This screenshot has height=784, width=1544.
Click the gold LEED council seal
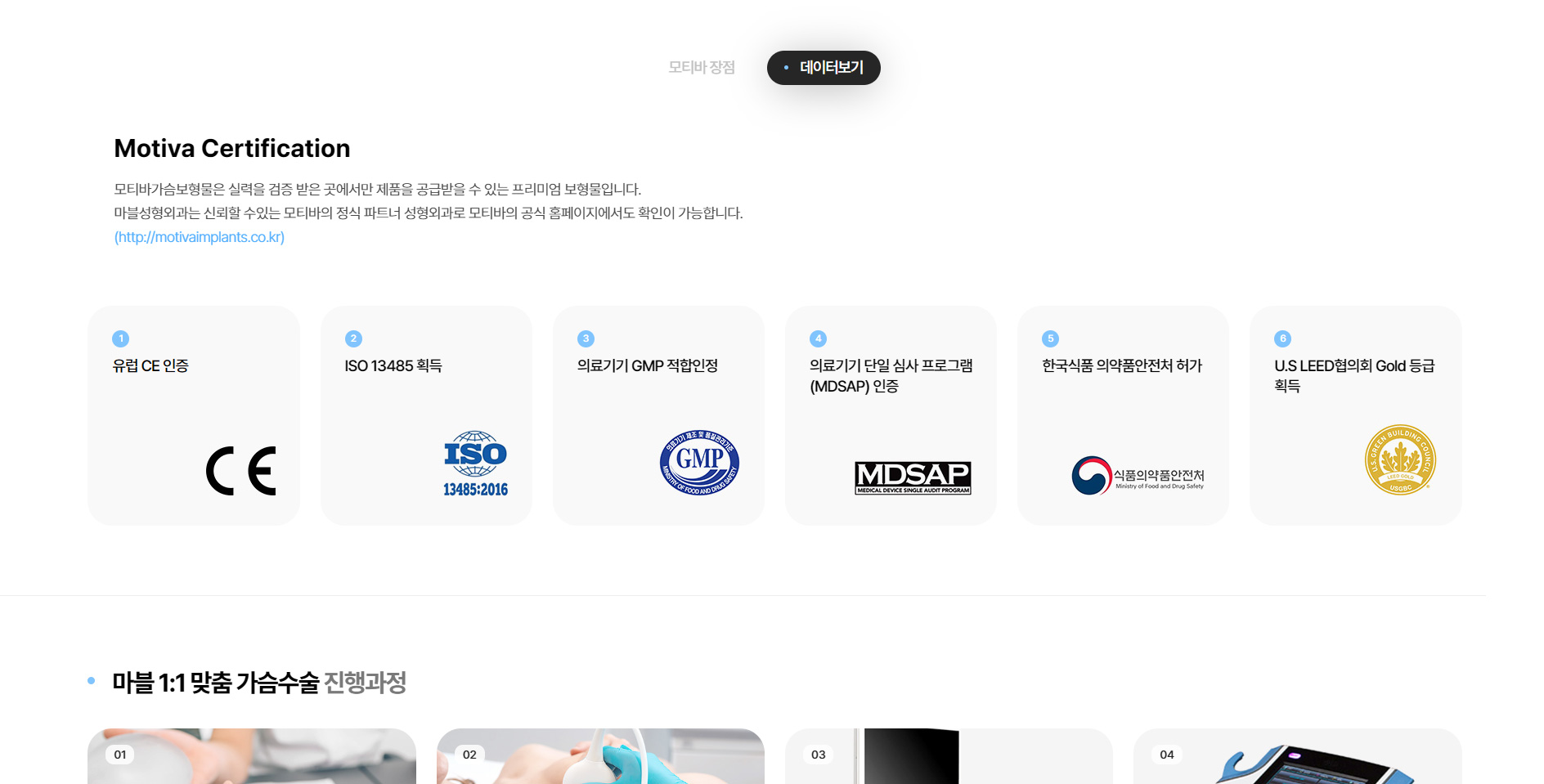[1400, 459]
